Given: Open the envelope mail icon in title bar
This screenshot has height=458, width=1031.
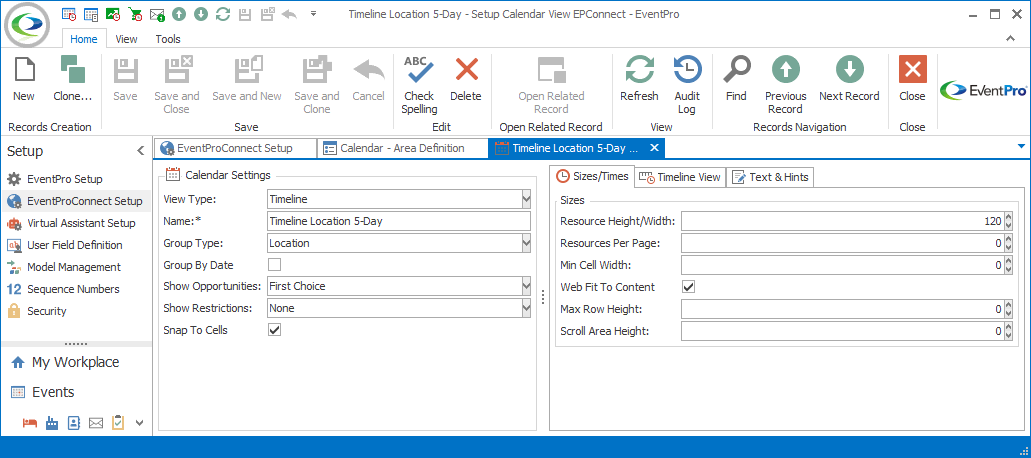Looking at the screenshot, I should 156,14.
